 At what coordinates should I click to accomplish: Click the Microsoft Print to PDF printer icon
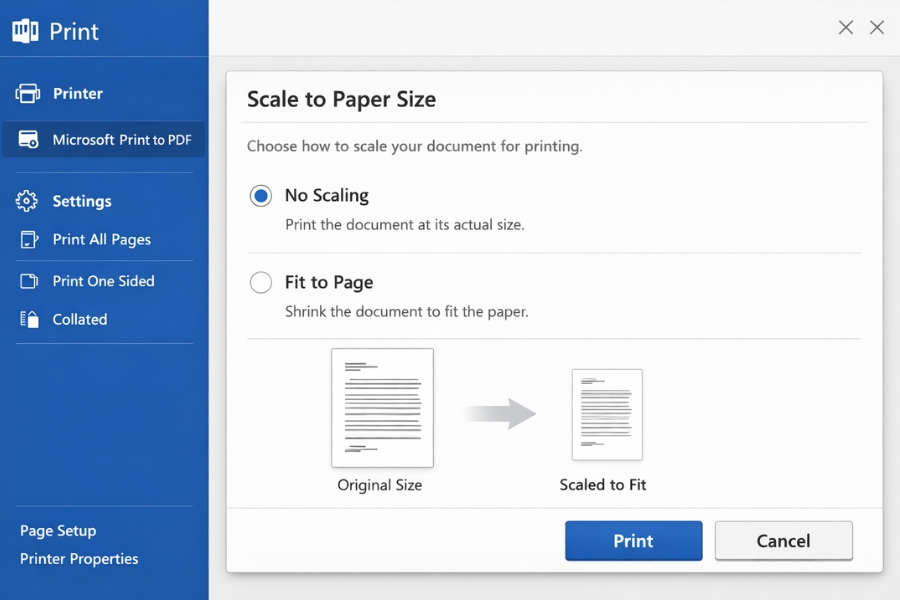(x=30, y=140)
